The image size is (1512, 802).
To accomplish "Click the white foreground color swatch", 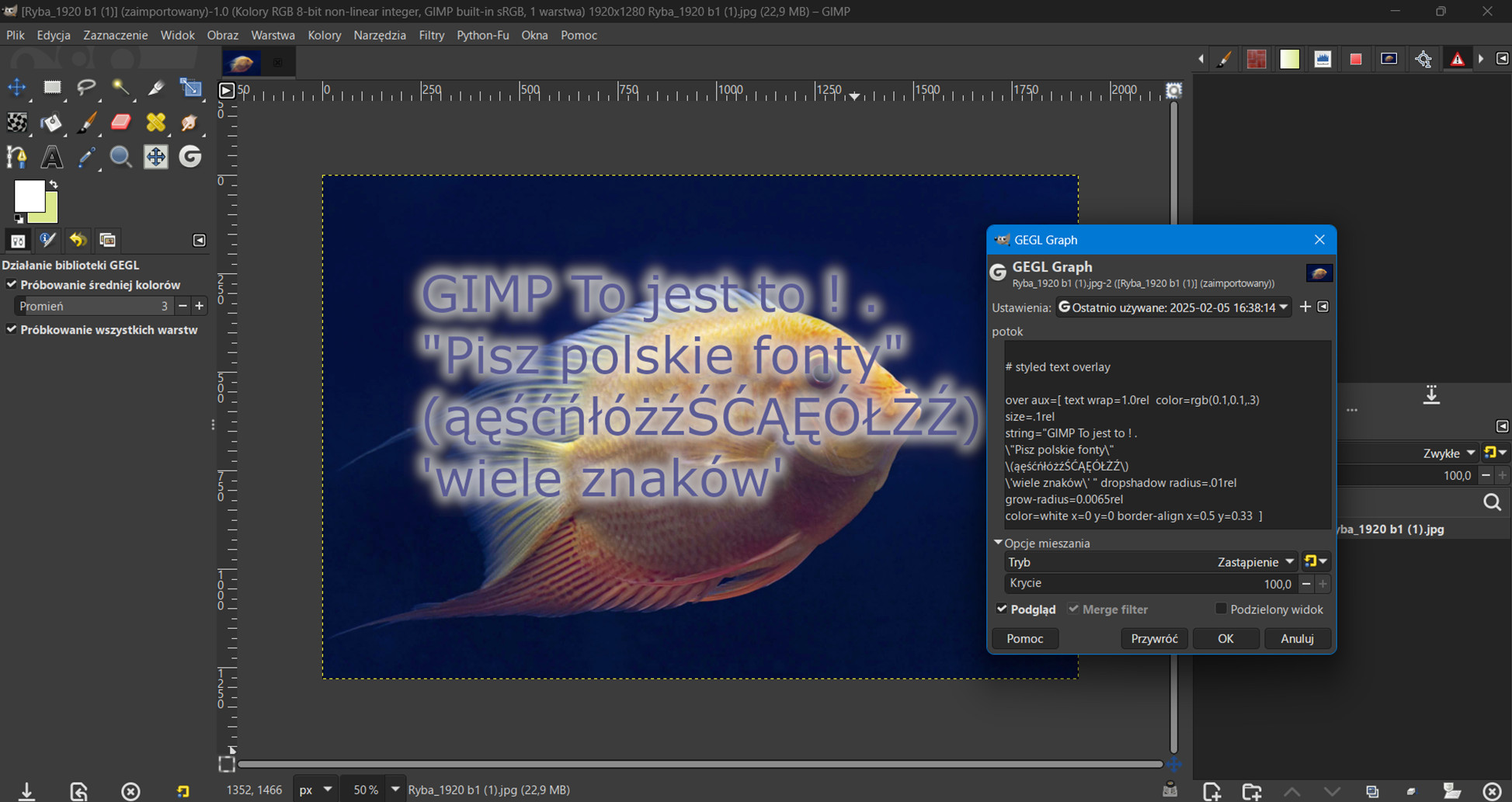I will coord(28,196).
